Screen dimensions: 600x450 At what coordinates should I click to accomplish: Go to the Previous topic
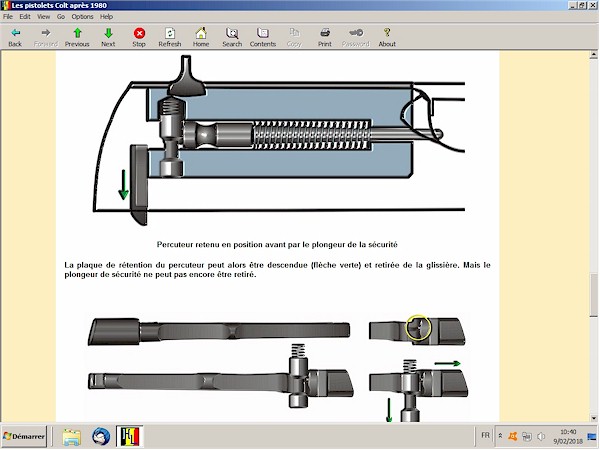[77, 37]
